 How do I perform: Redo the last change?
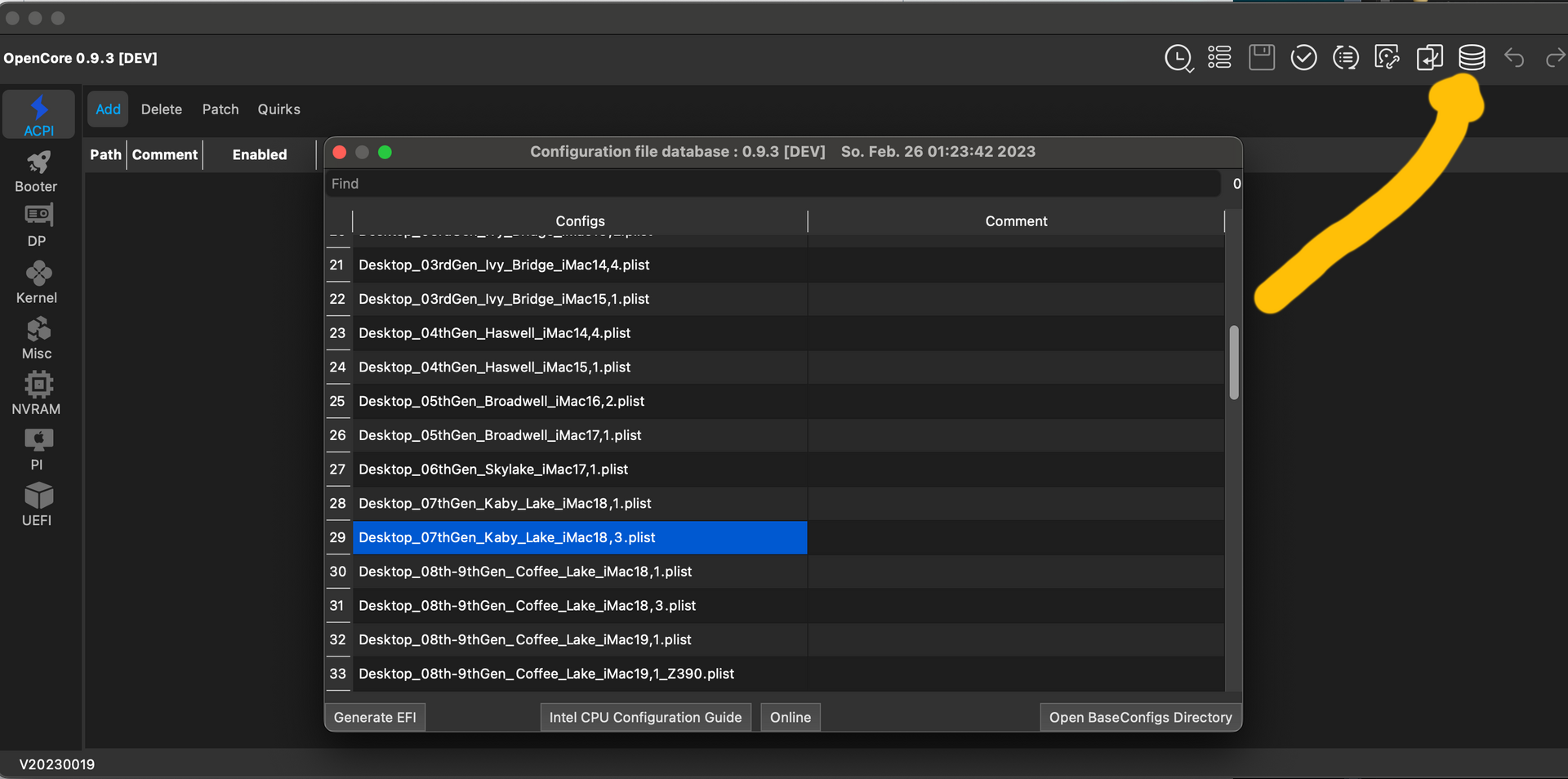(1556, 58)
